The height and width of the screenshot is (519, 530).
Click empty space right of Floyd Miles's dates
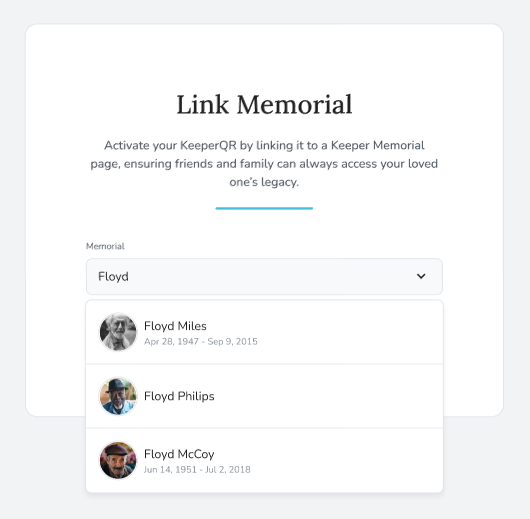[x=348, y=341]
